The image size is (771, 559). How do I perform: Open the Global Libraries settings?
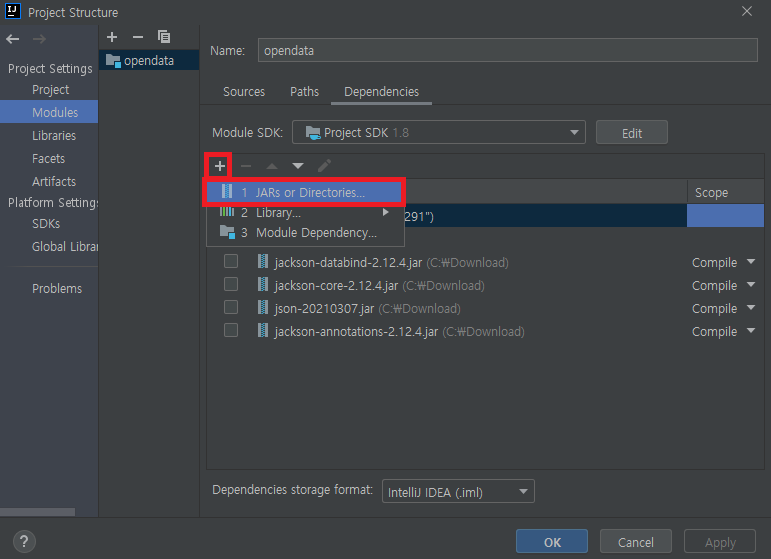click(64, 246)
